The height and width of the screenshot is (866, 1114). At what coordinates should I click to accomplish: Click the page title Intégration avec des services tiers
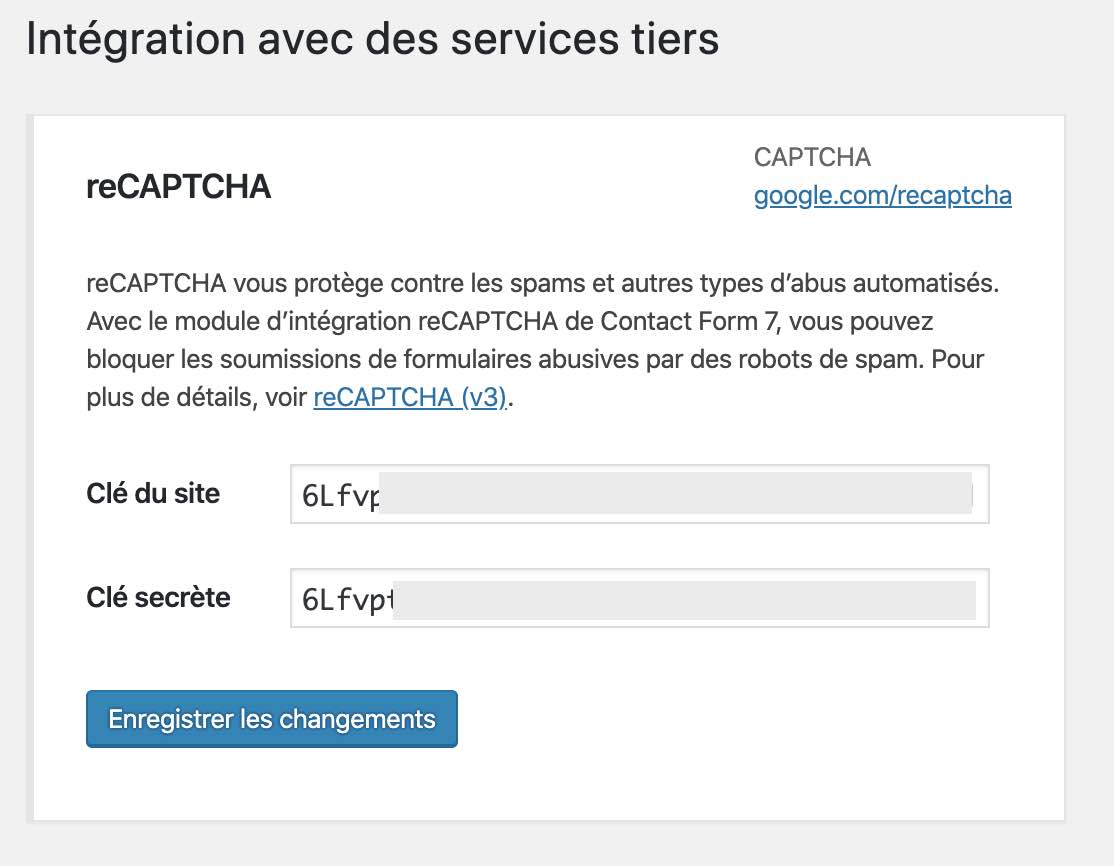click(x=372, y=39)
